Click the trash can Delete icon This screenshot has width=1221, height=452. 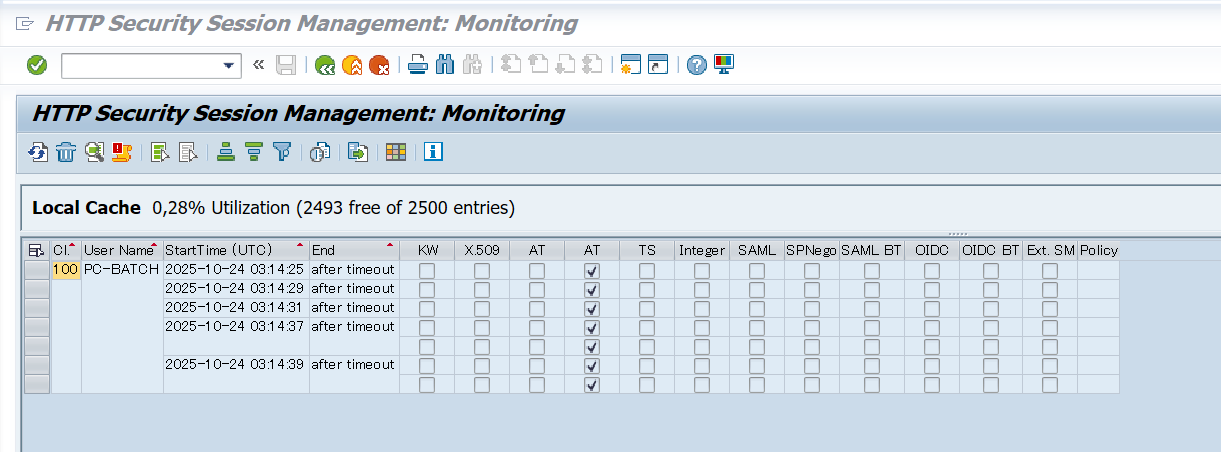66,152
